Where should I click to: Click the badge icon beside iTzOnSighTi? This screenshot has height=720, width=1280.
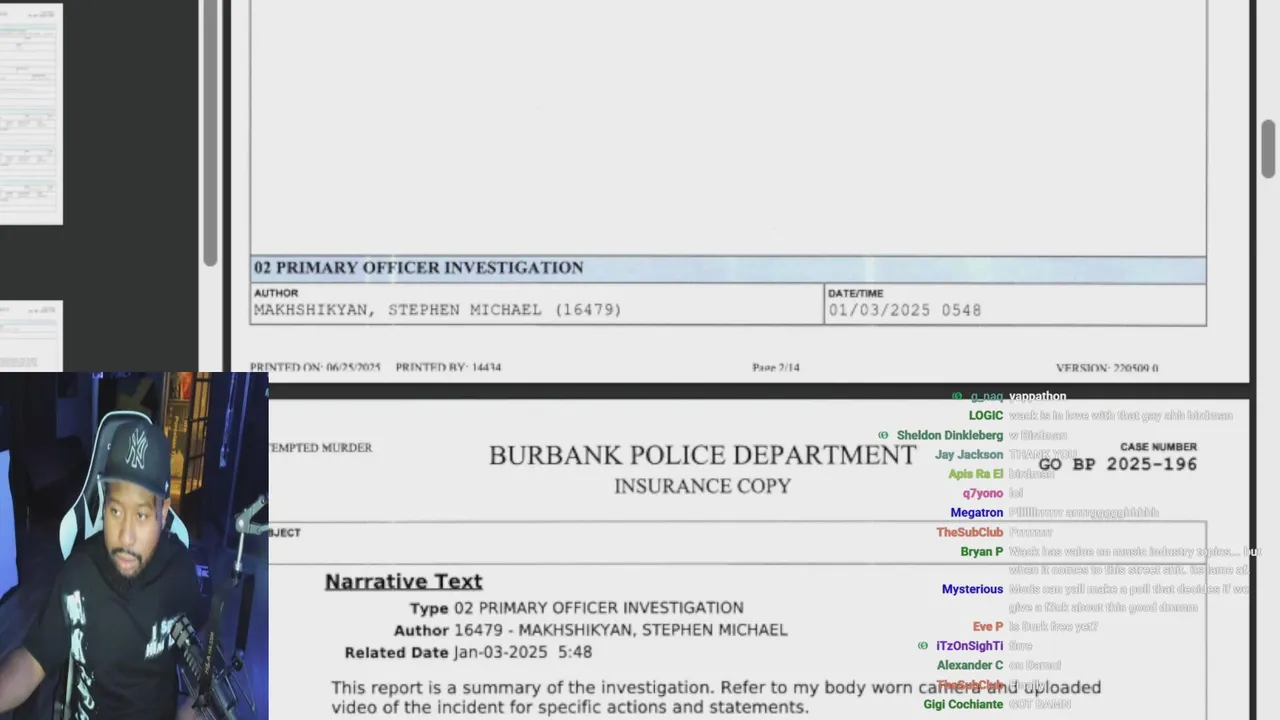point(923,646)
